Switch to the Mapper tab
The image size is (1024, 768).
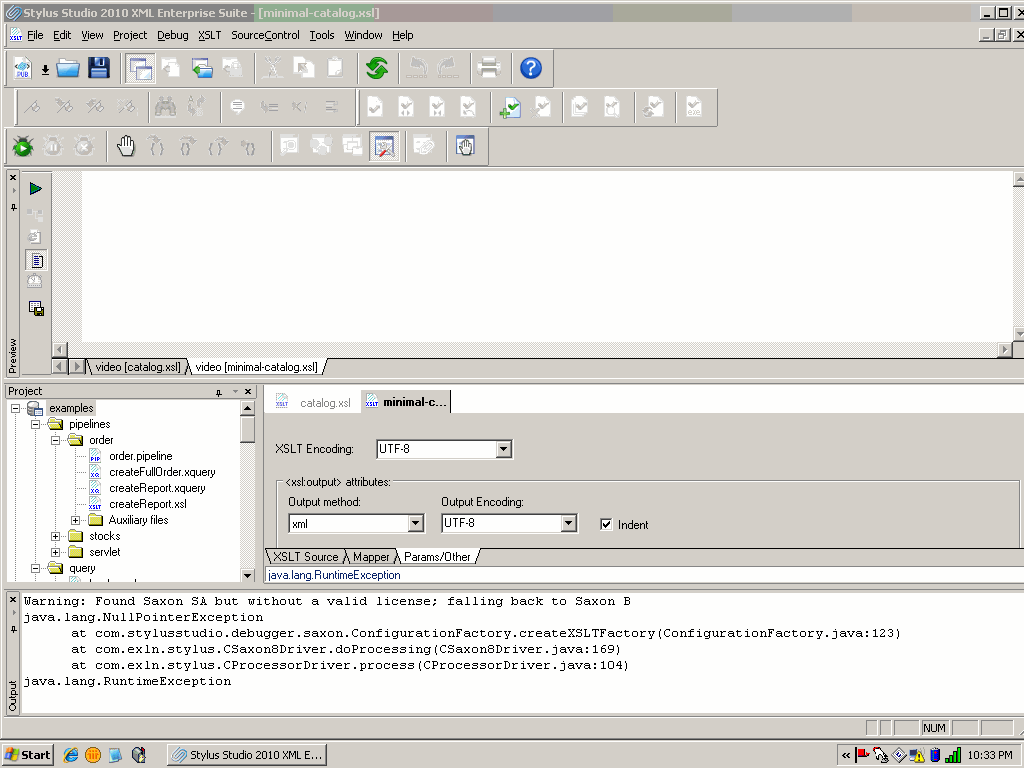point(371,557)
